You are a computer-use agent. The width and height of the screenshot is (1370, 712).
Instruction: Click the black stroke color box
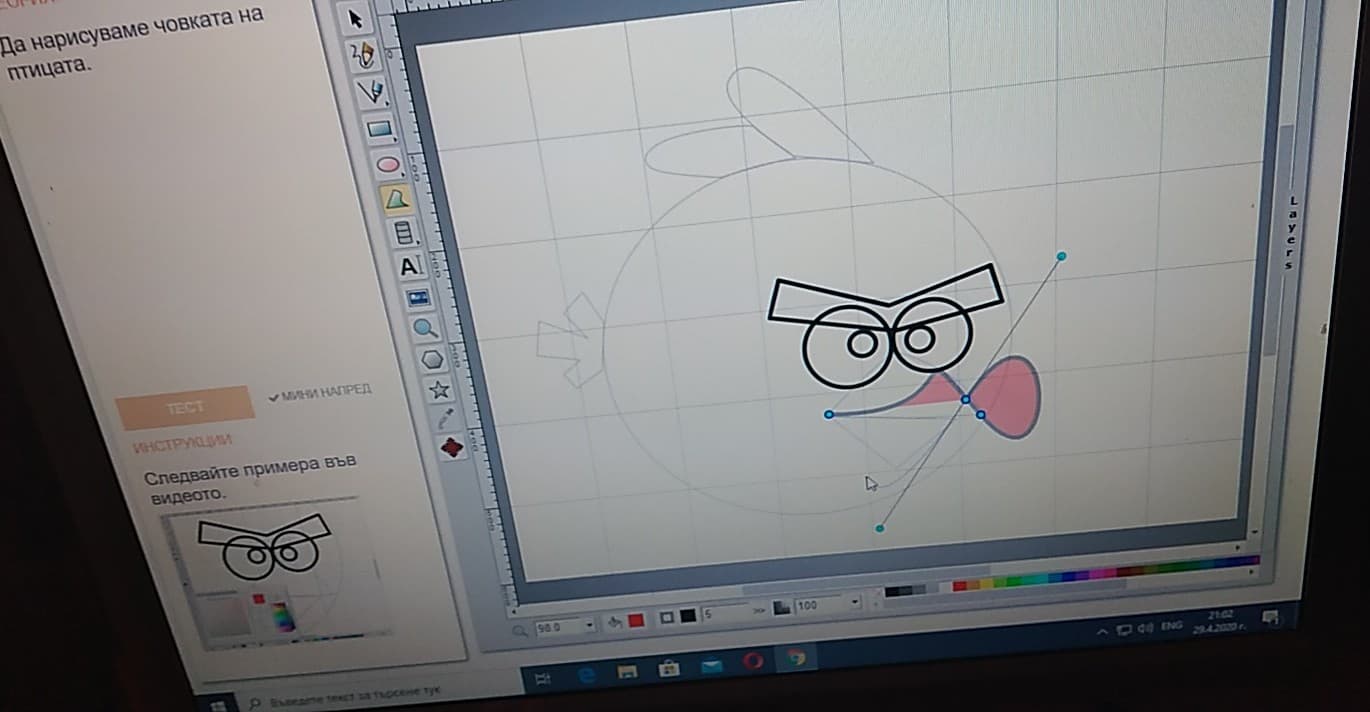point(688,617)
